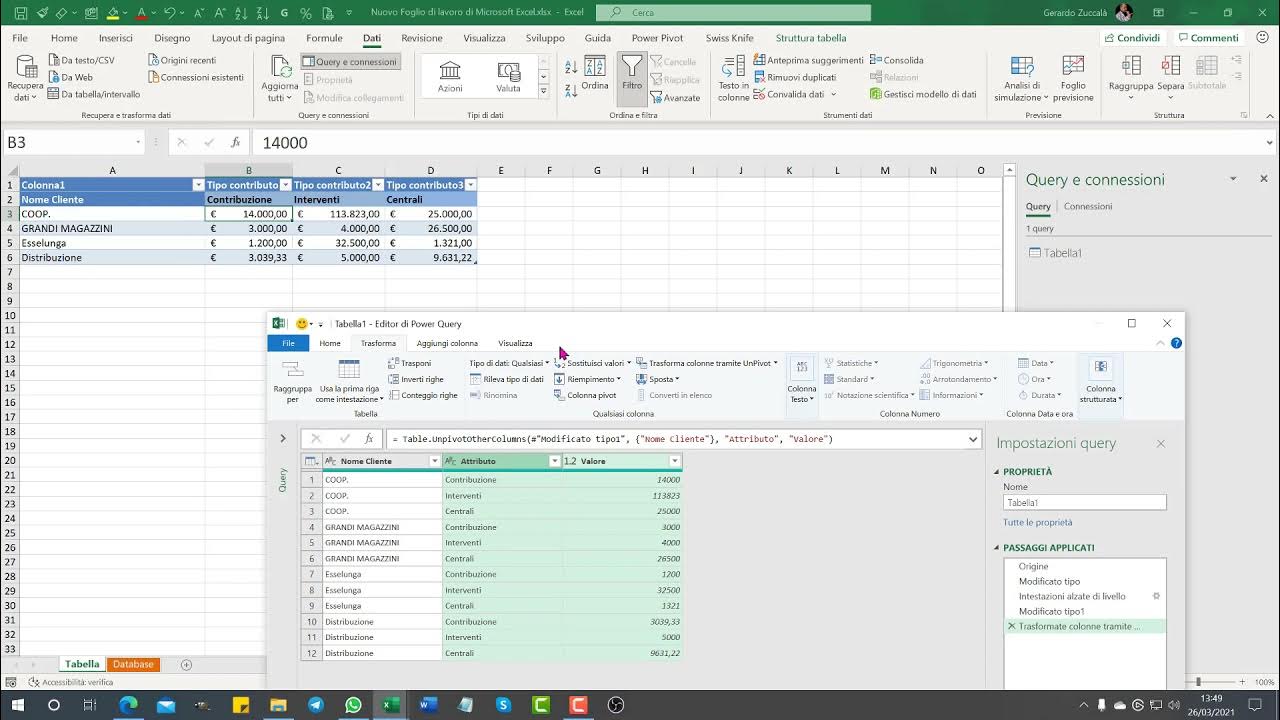This screenshot has width=1280, height=720.
Task: Click Trasponi in Power Query editor
Action: pos(410,363)
